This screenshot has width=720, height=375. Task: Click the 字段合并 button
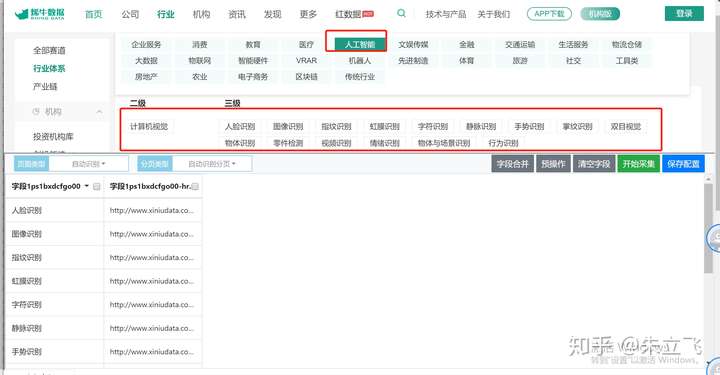[512, 164]
